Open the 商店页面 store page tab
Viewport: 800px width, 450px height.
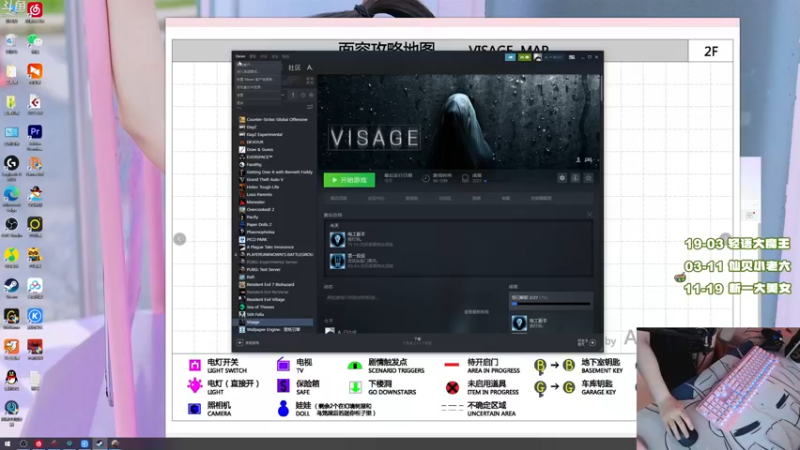[x=338, y=198]
